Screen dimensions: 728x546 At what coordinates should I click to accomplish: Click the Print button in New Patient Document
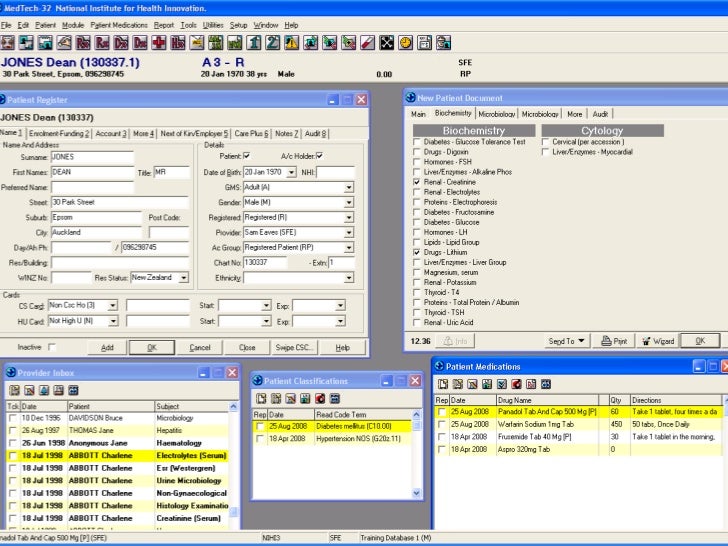pos(614,341)
